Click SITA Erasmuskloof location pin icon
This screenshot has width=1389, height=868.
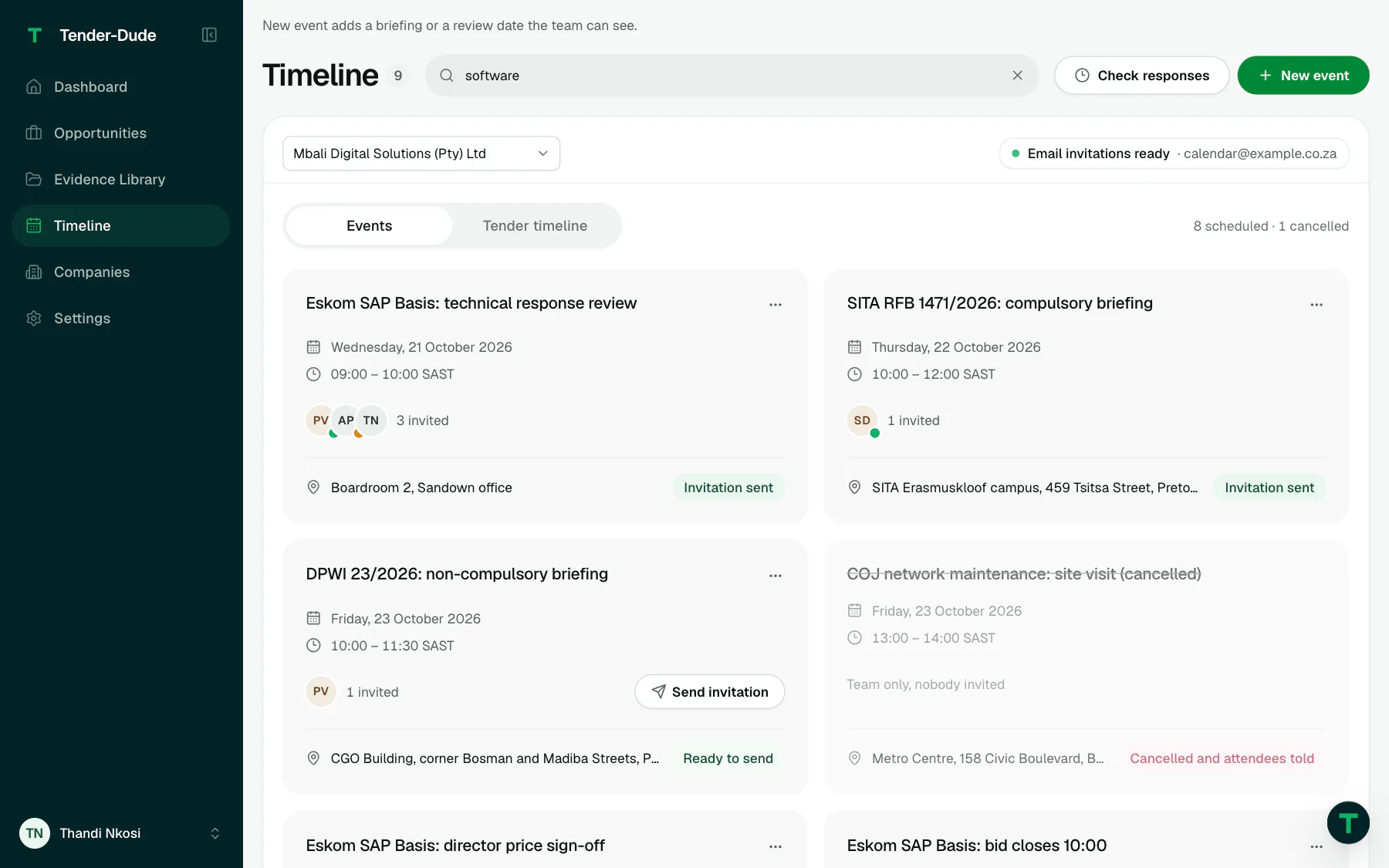[854, 487]
